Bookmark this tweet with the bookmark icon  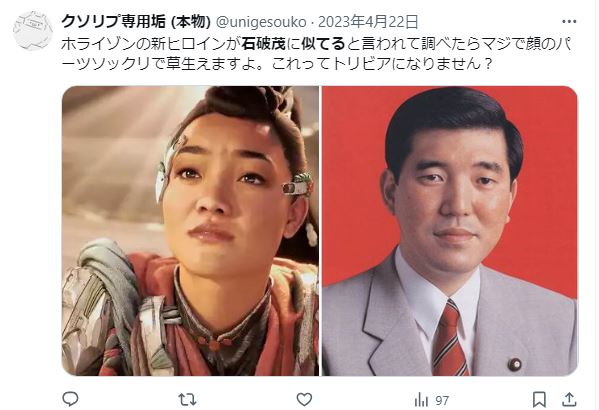539,399
